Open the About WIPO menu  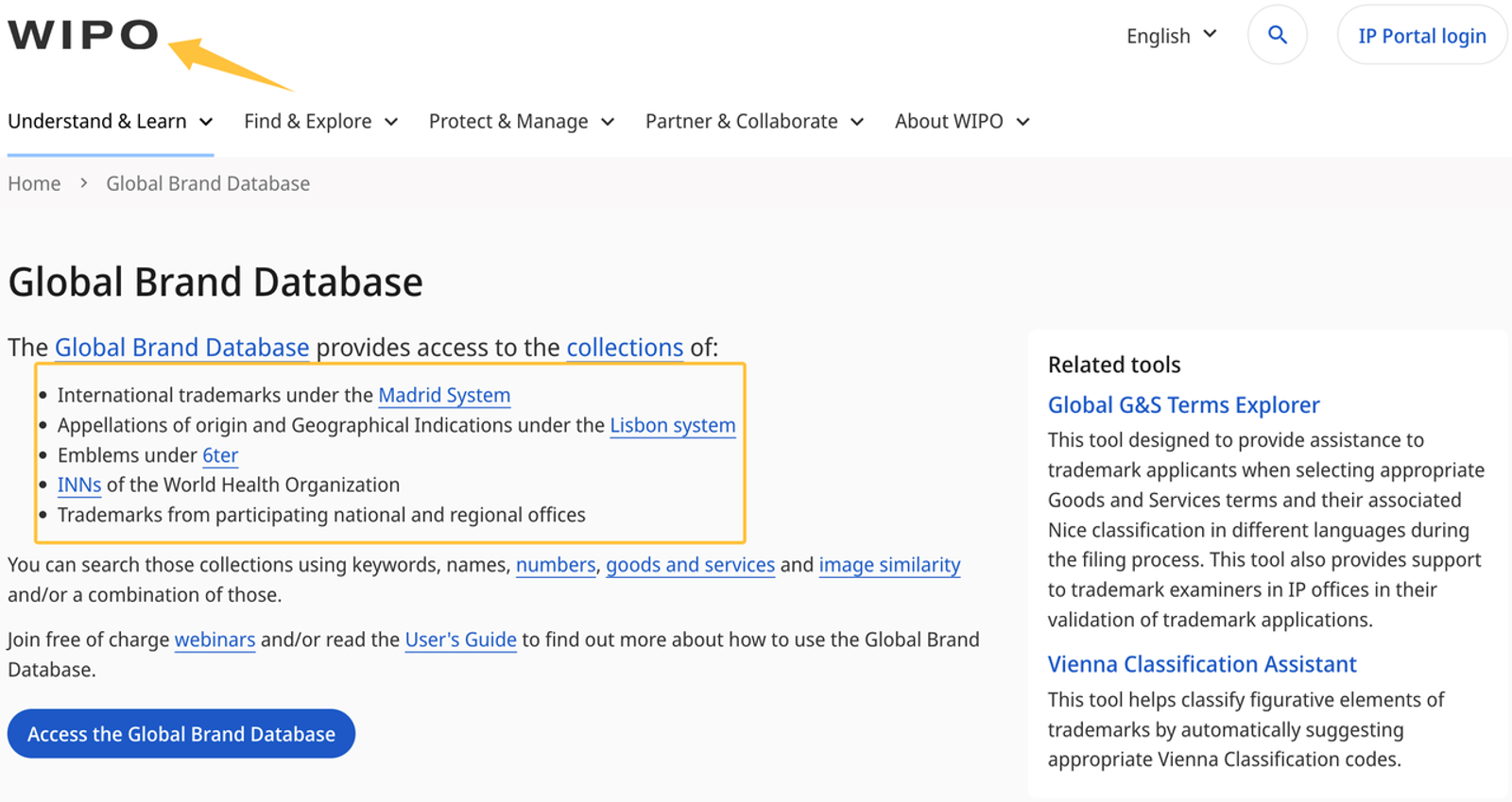(962, 121)
